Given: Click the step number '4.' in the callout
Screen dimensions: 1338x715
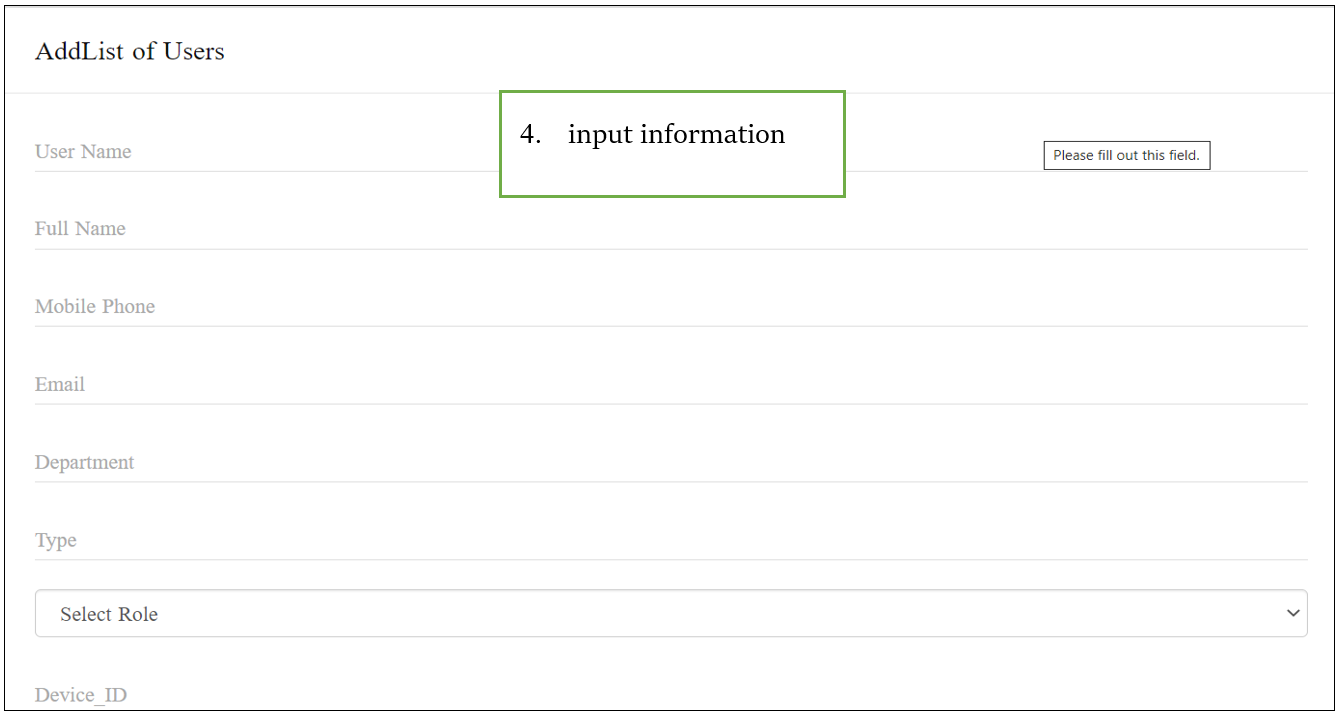Looking at the screenshot, I should tap(530, 134).
